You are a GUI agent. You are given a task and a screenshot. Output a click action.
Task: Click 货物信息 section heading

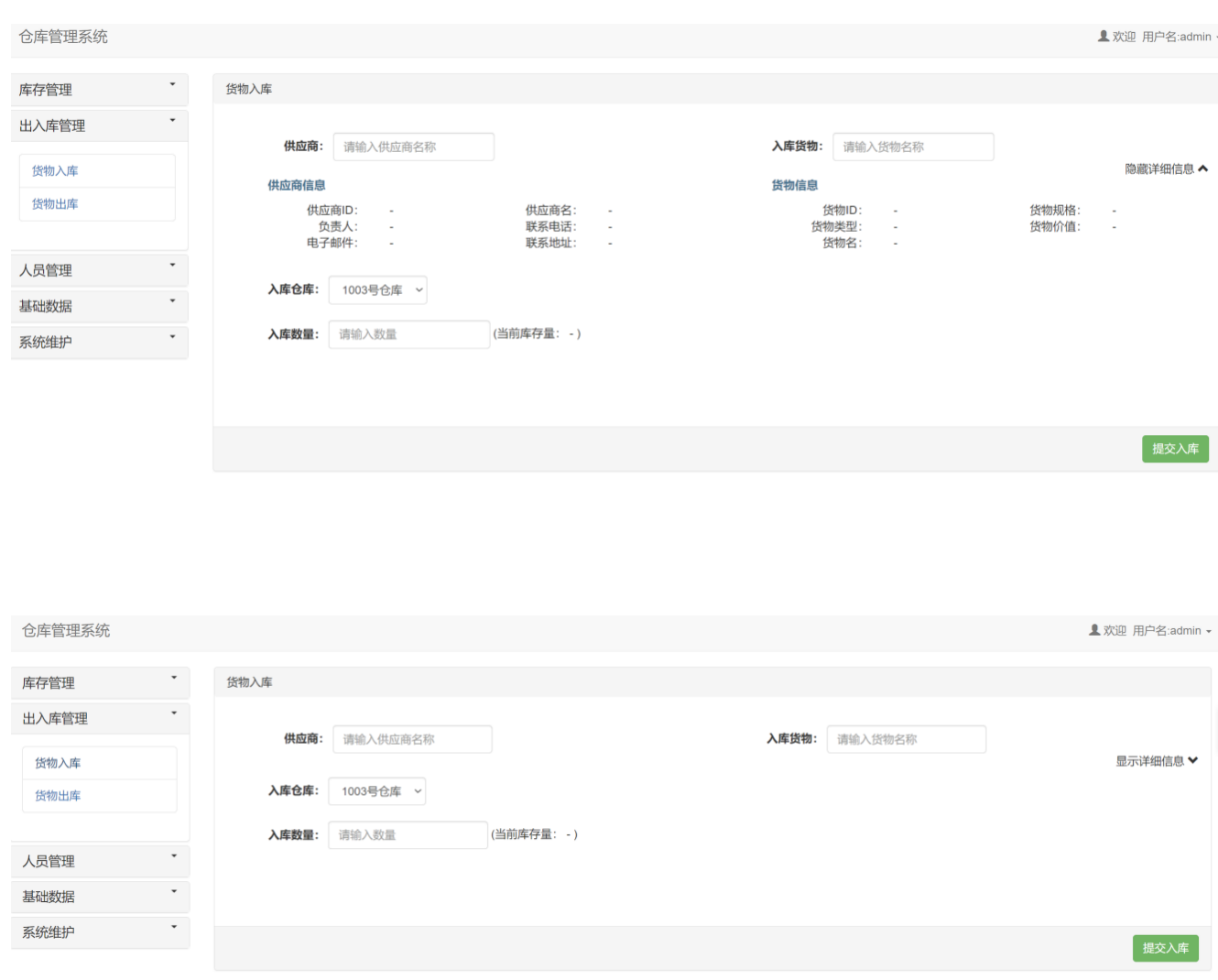795,185
